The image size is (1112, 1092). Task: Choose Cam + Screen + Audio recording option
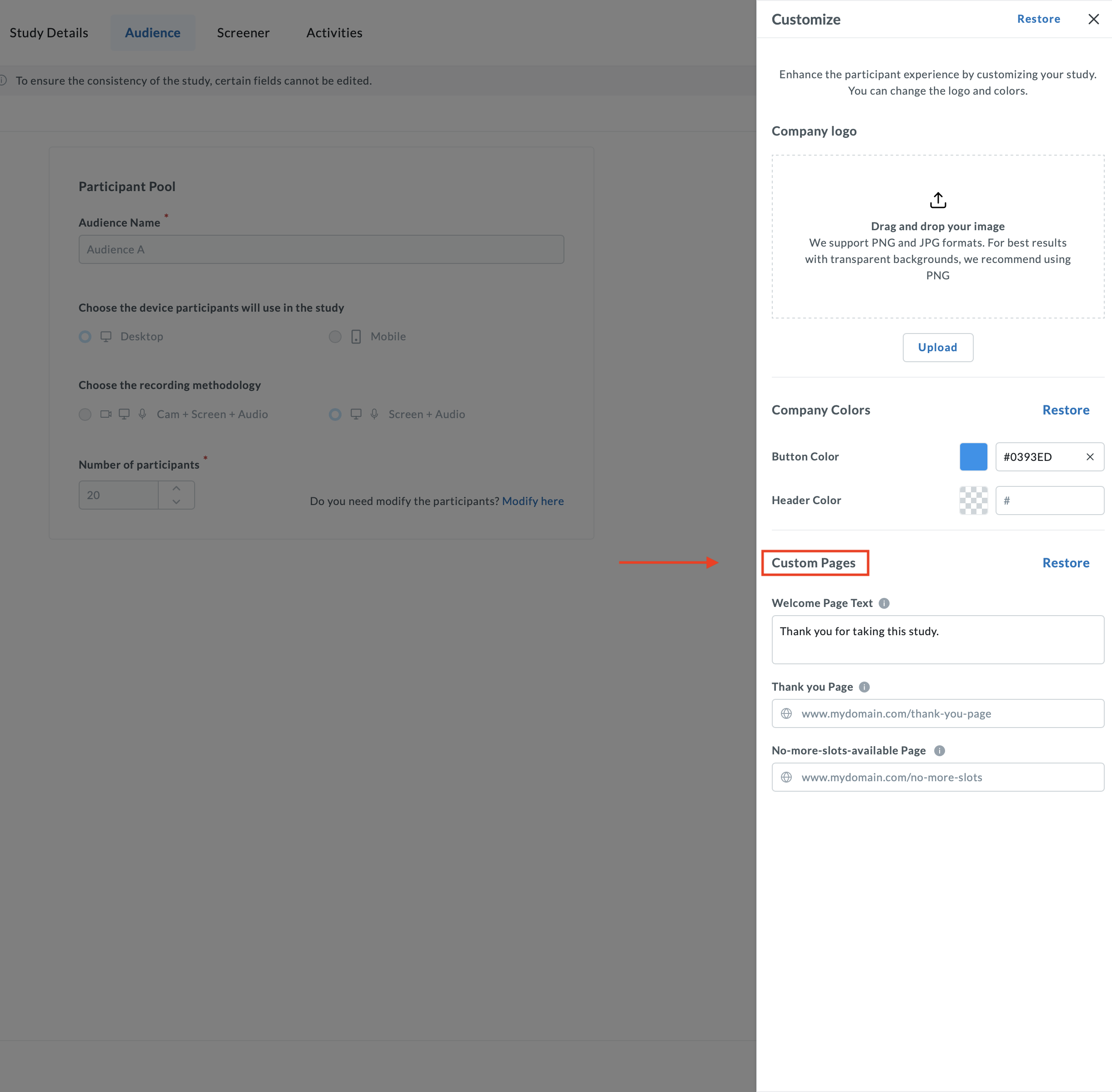pos(85,415)
